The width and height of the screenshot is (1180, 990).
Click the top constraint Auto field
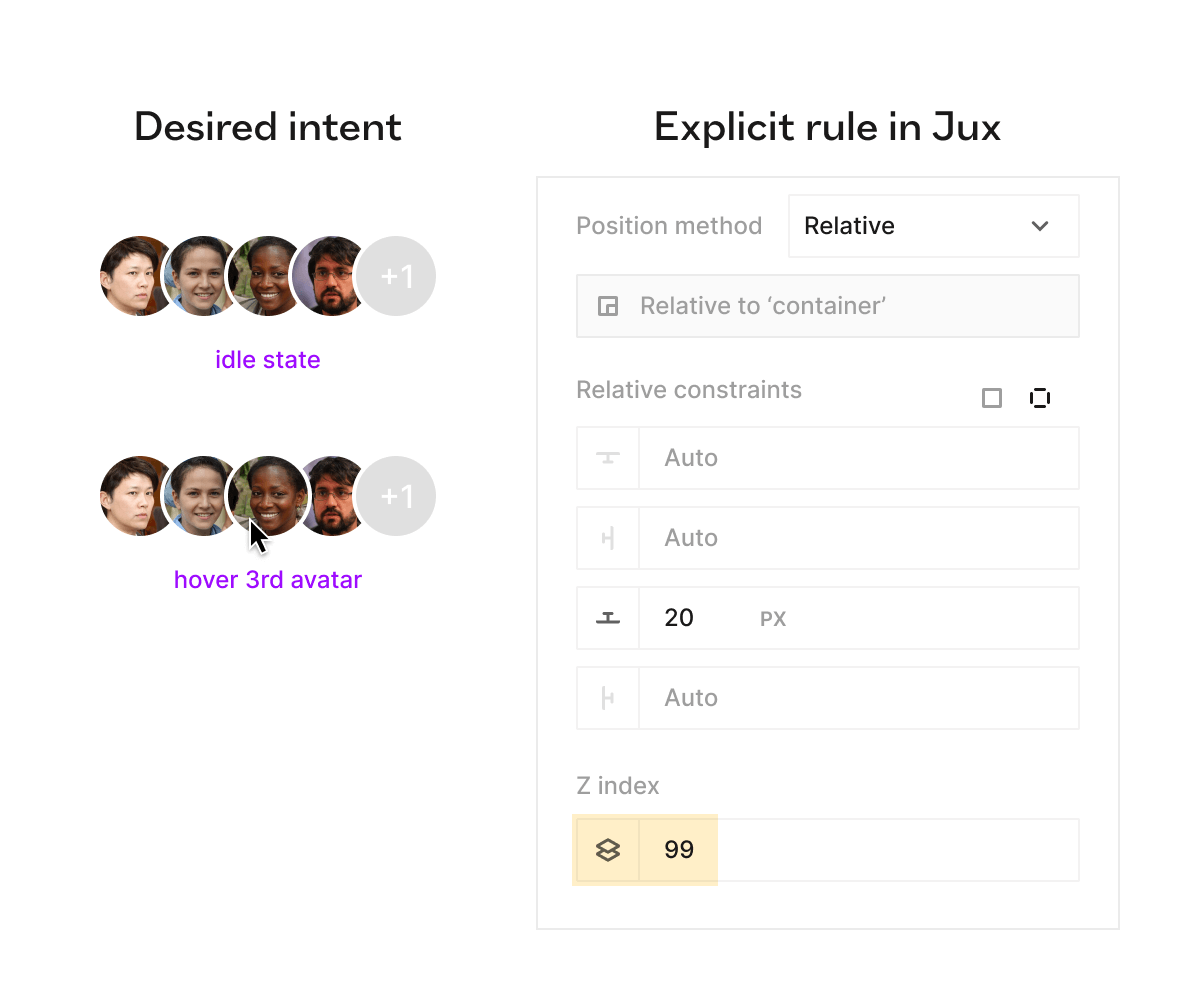[x=859, y=458]
